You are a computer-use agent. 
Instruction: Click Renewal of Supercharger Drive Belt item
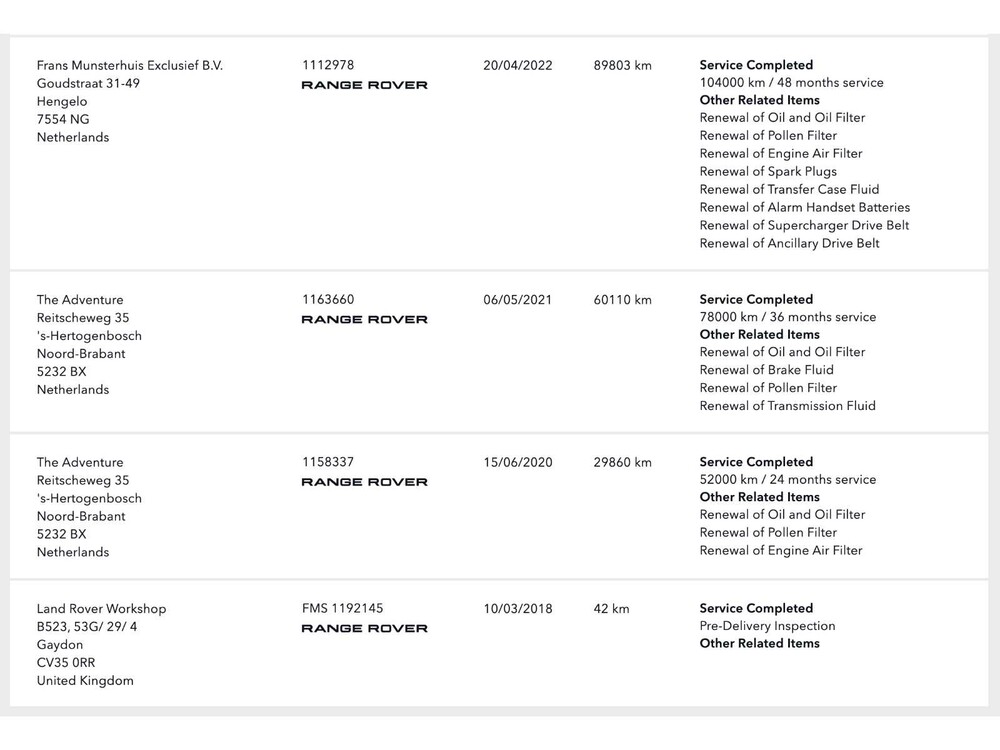tap(804, 226)
